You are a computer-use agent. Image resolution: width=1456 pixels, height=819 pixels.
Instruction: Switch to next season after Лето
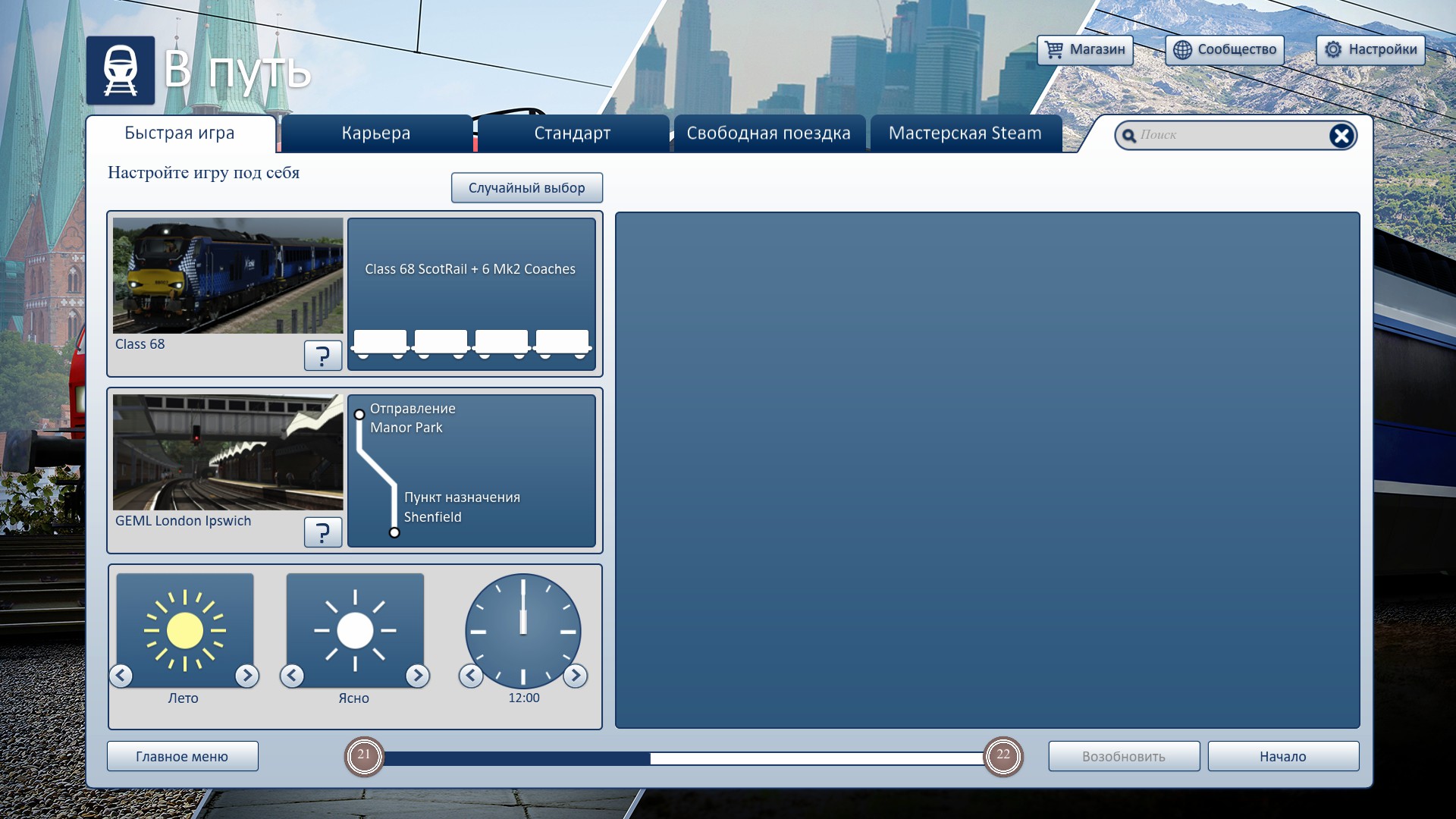[x=246, y=675]
